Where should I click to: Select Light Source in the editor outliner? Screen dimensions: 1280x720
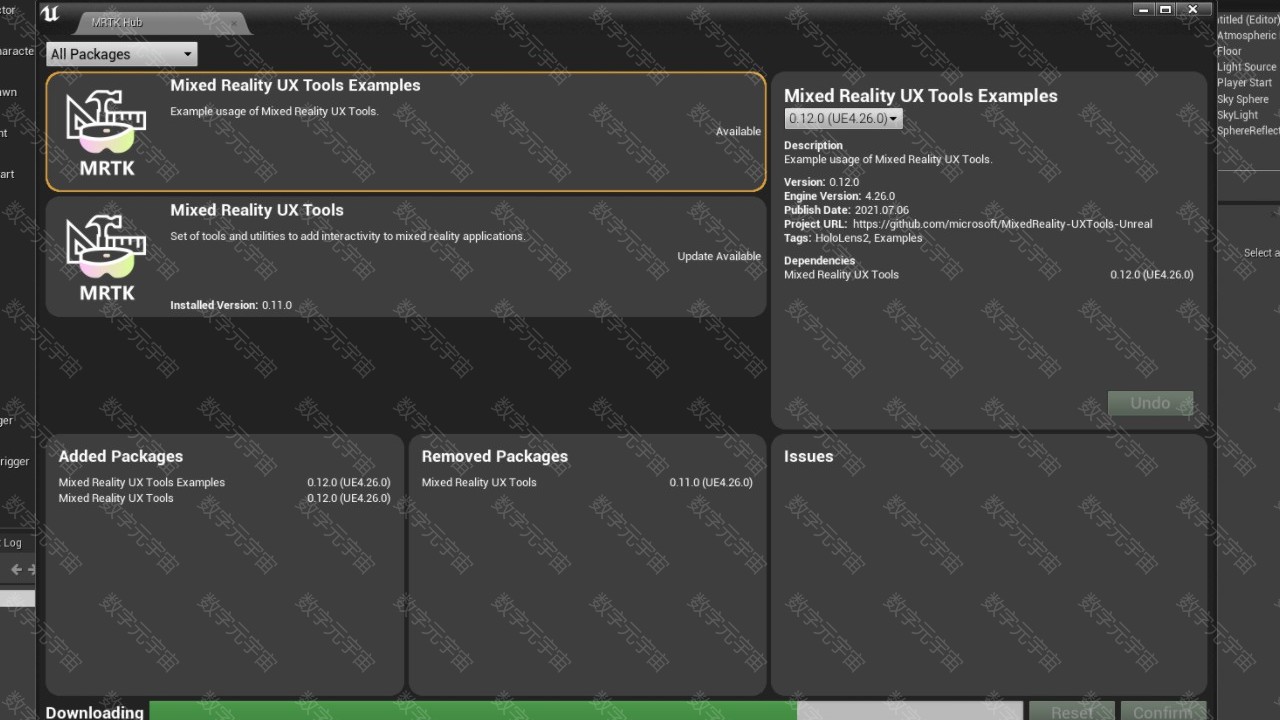point(1247,67)
